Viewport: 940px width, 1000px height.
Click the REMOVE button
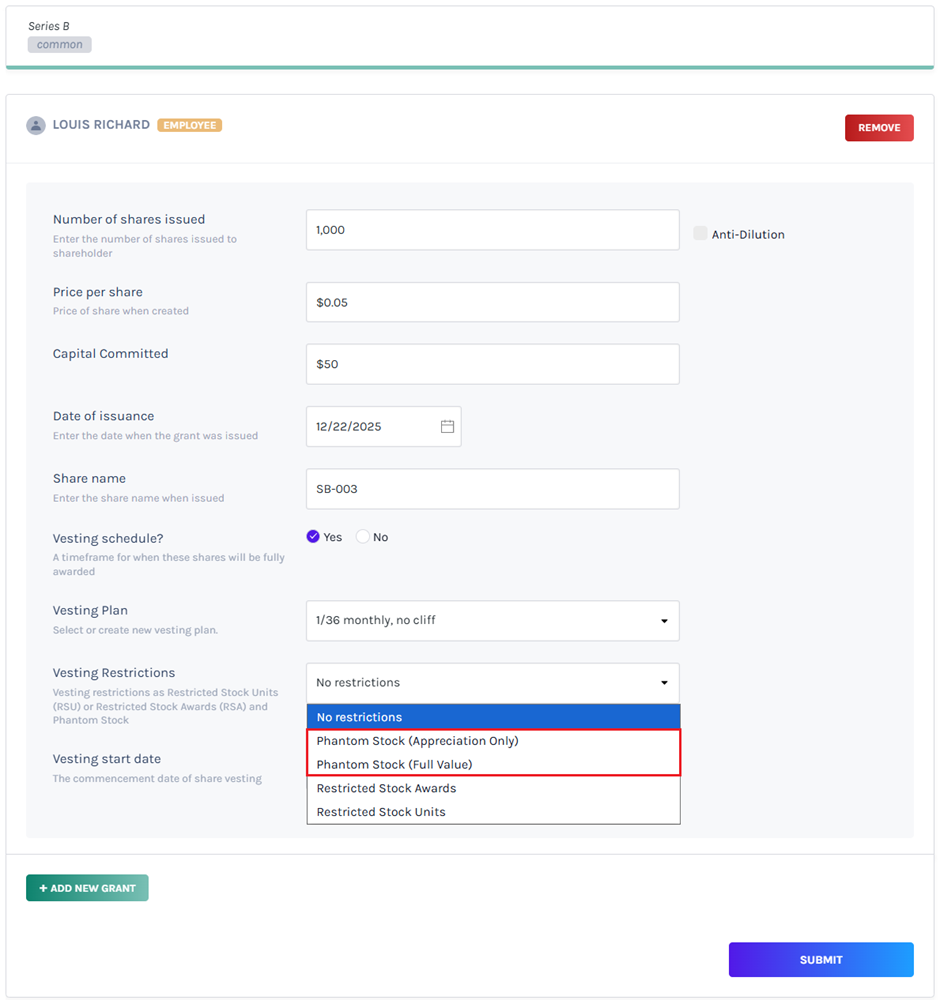879,127
